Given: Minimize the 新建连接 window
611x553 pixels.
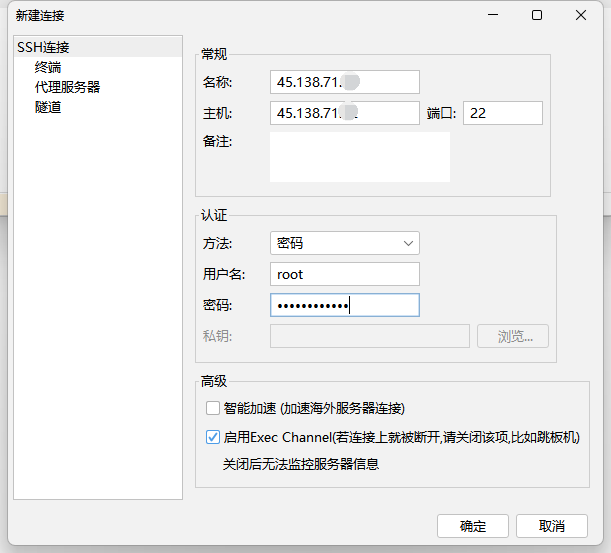Looking at the screenshot, I should coord(492,15).
